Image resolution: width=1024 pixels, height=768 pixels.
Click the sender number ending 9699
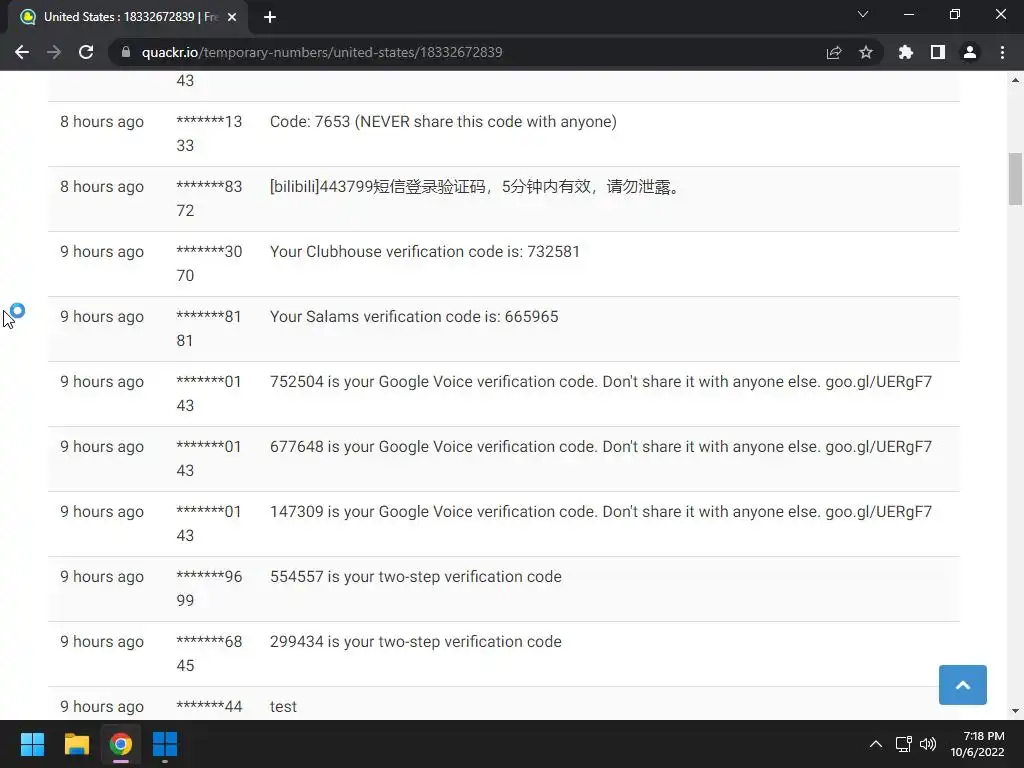209,588
